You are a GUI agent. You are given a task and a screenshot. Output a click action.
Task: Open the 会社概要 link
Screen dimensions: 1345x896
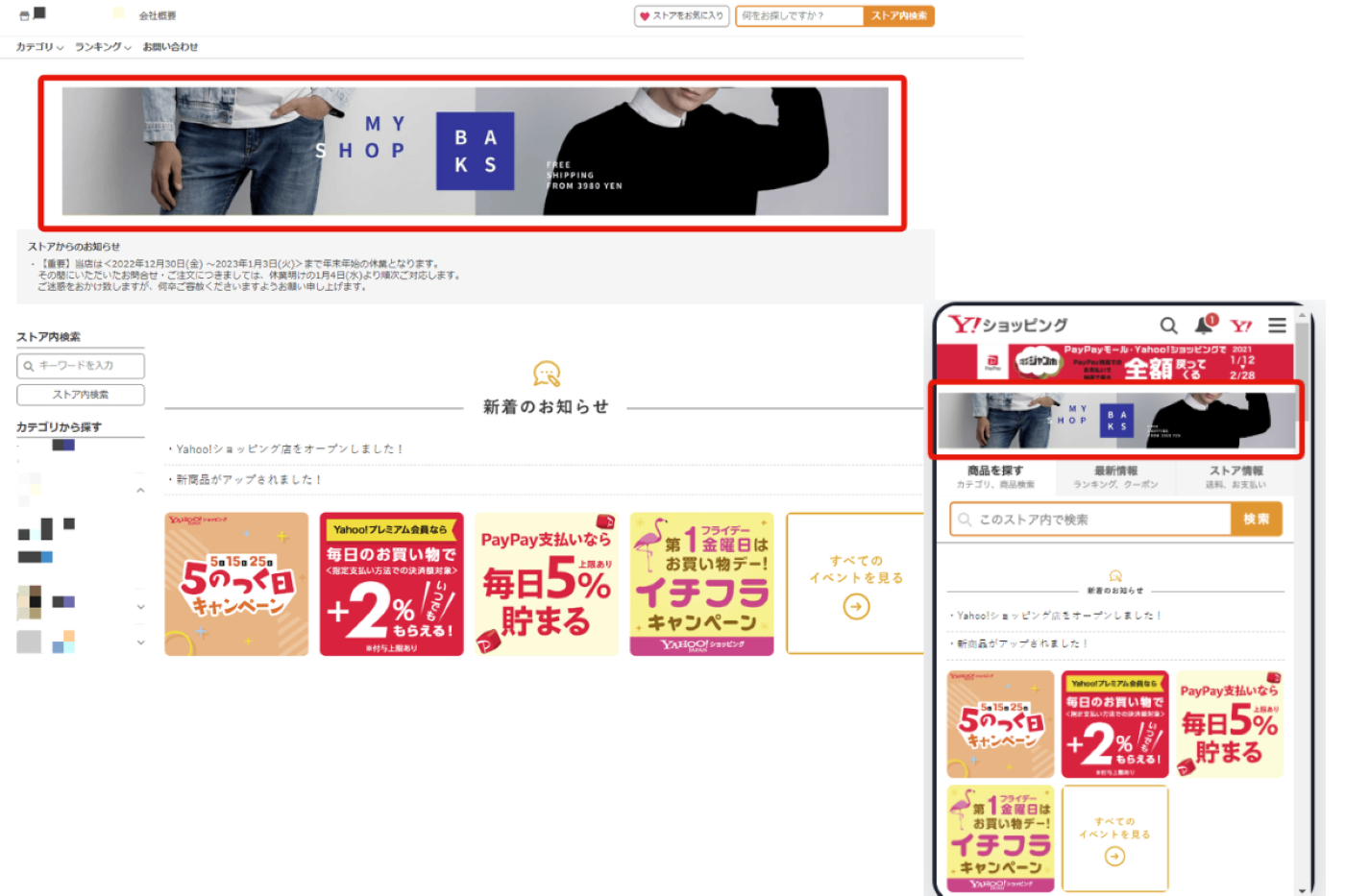[158, 16]
